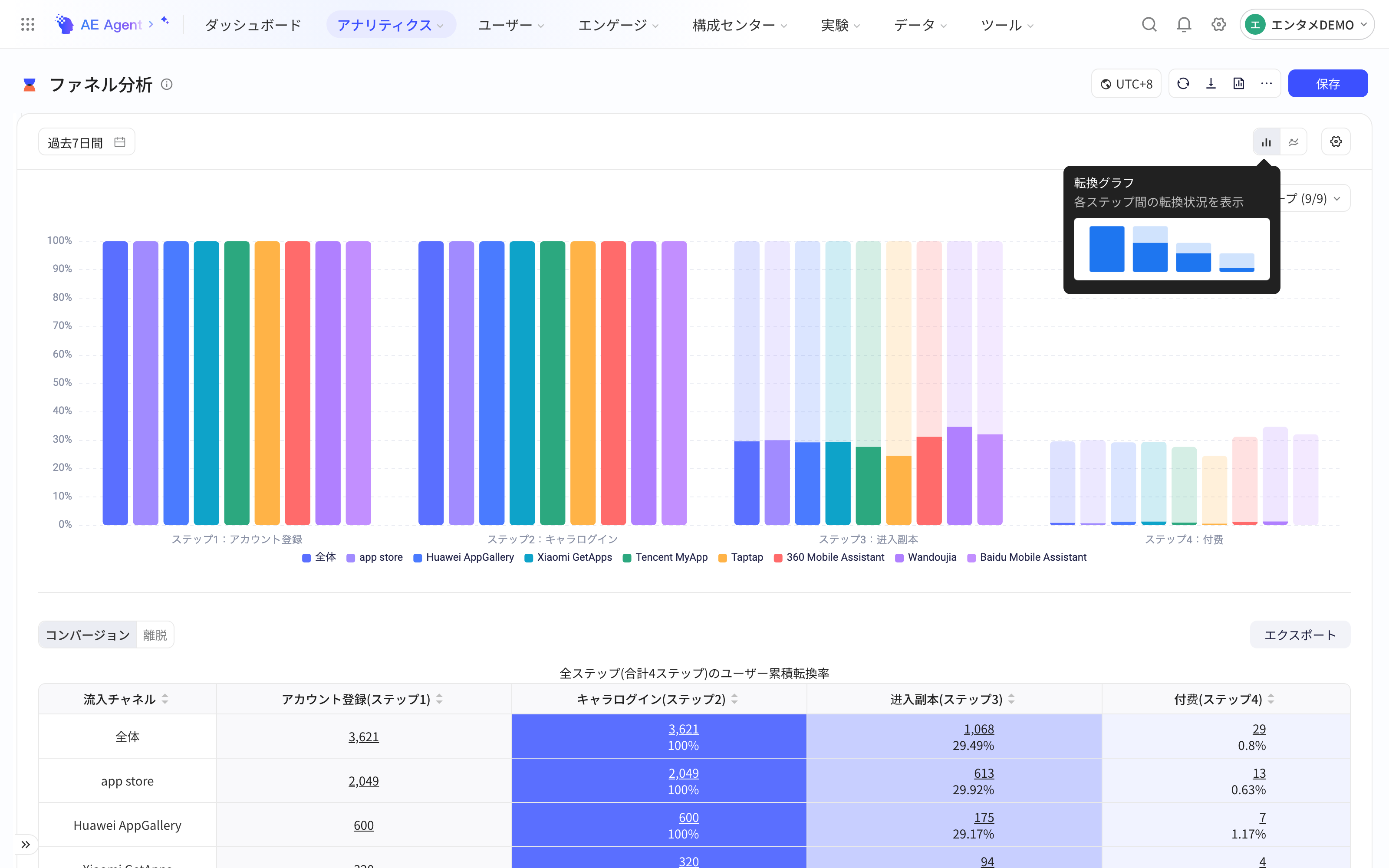This screenshot has height=868, width=1389.
Task: Go to ダッシュボード
Action: click(253, 25)
